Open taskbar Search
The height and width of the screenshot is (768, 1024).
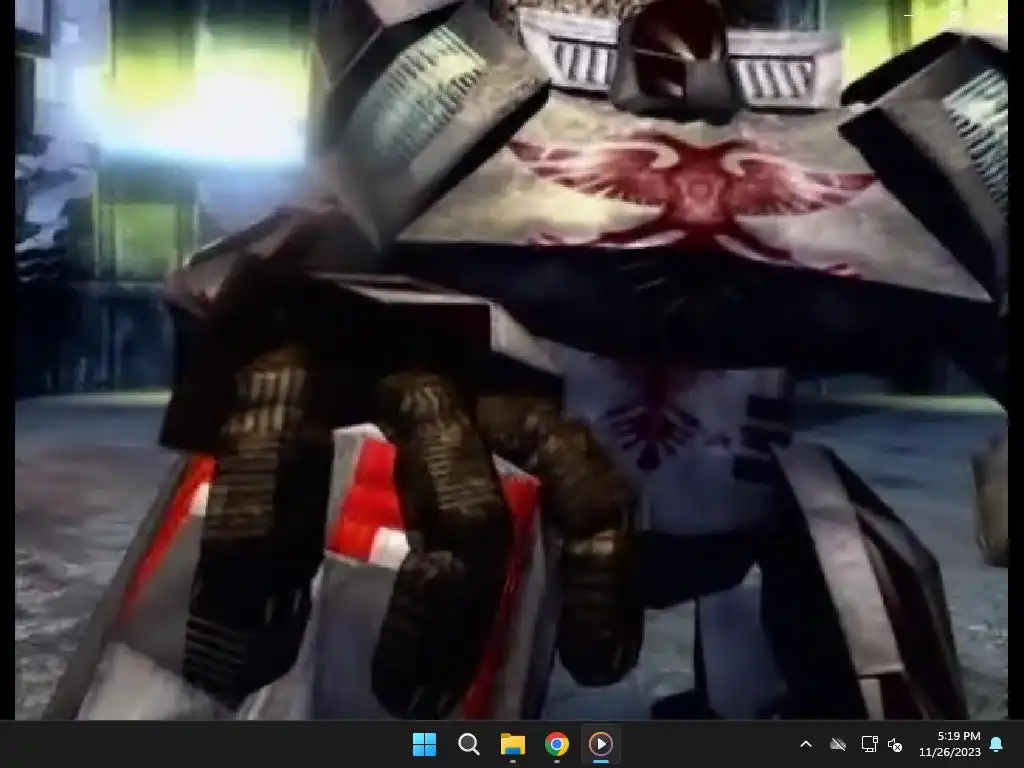coord(468,744)
